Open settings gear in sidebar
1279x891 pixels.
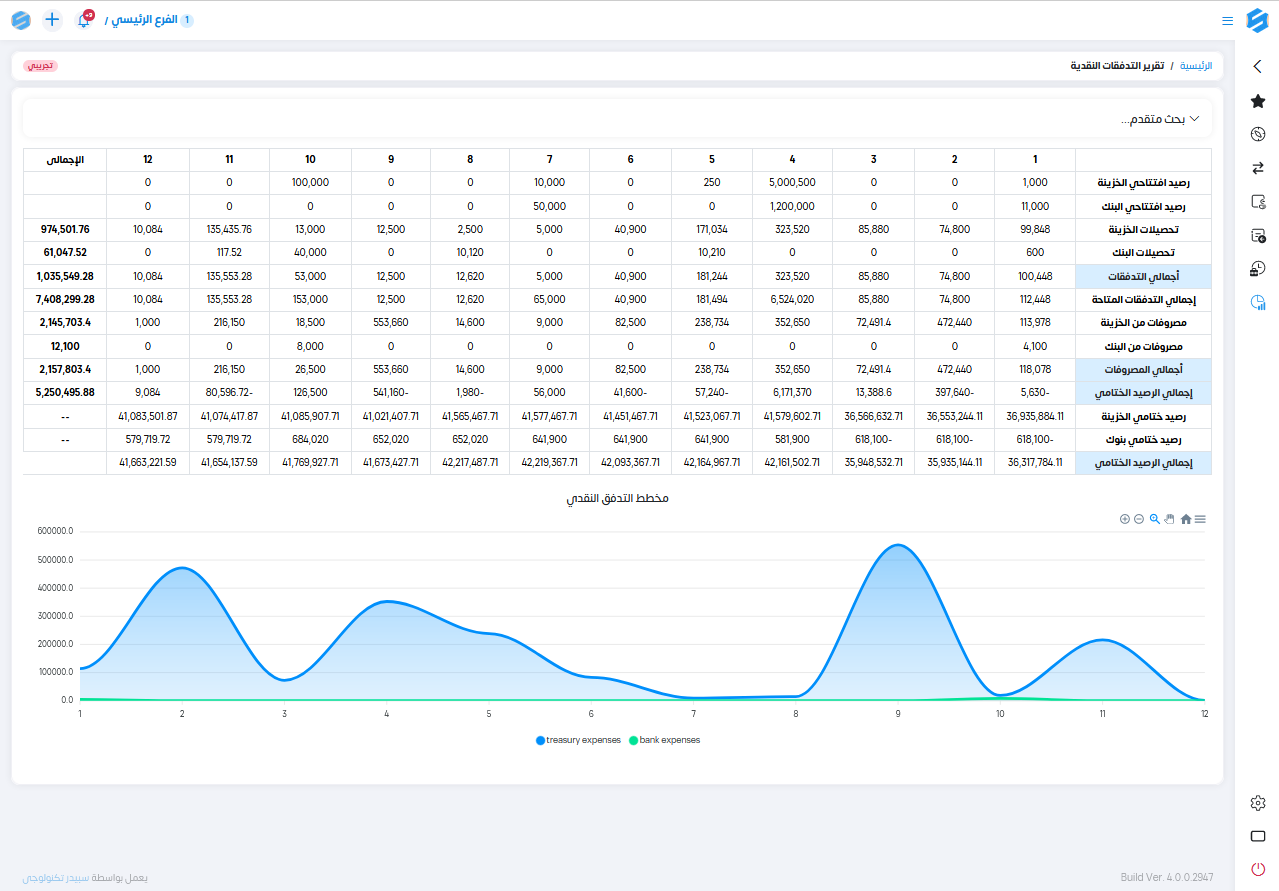pyautogui.click(x=1258, y=803)
